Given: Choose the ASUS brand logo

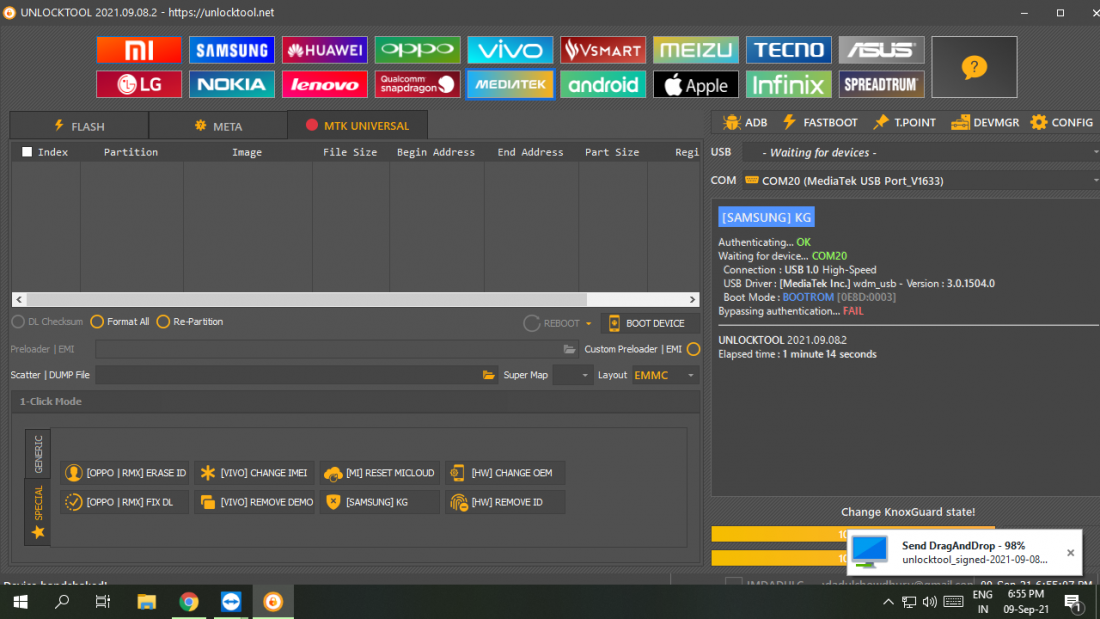Looking at the screenshot, I should pyautogui.click(x=881, y=50).
